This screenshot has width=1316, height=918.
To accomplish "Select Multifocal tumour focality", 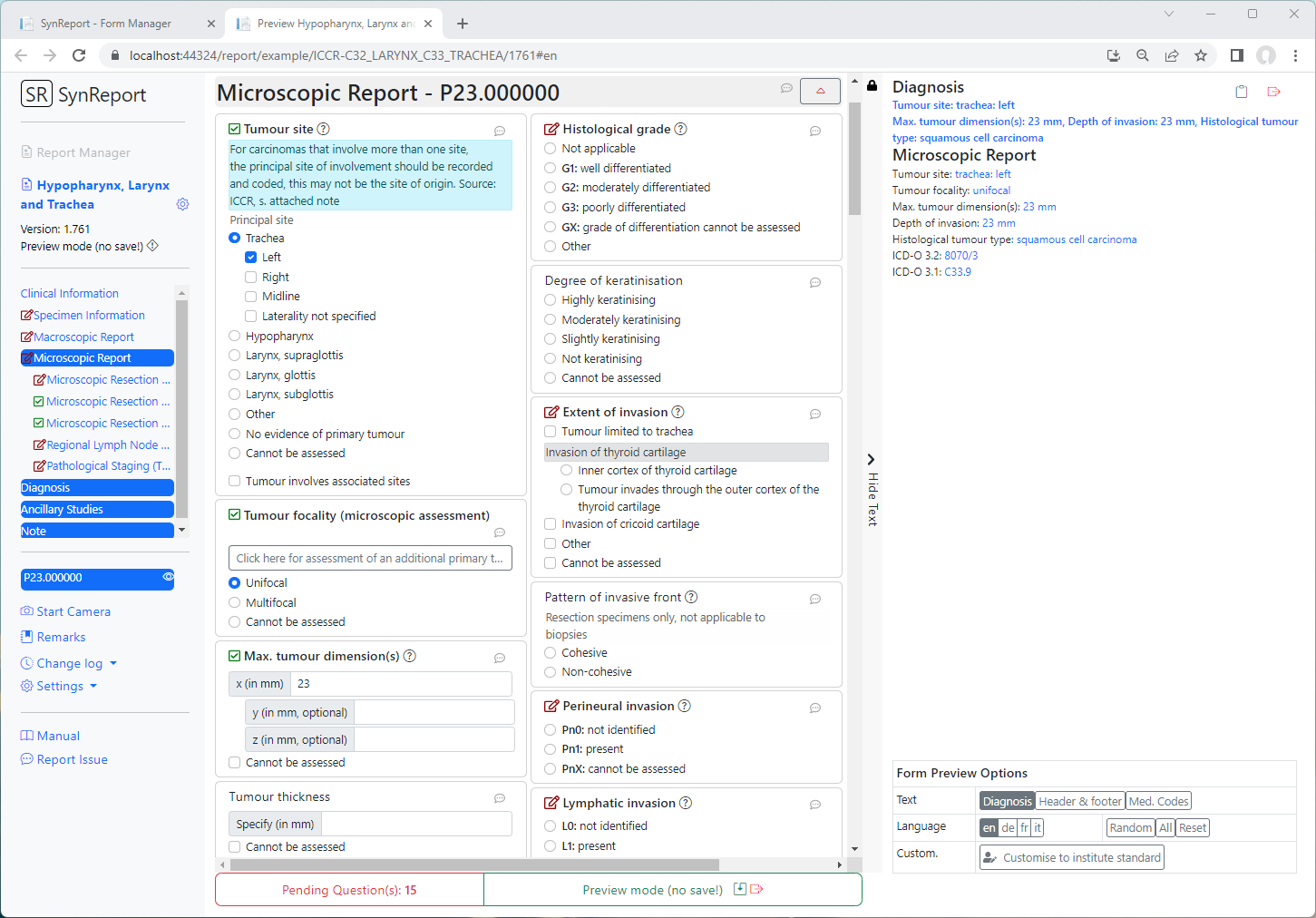I will [235, 602].
